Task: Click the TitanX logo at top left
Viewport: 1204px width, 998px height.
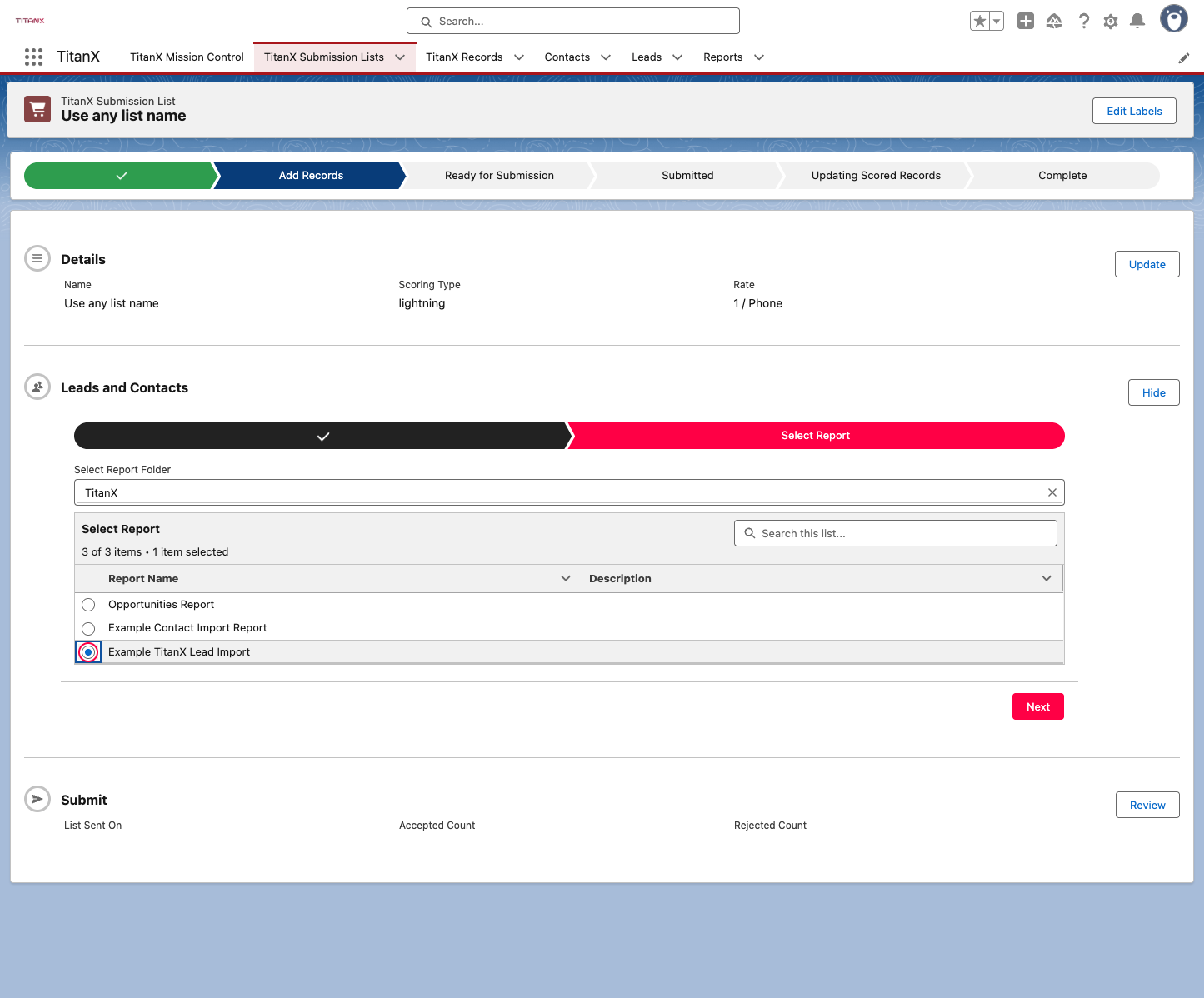Action: pos(30,21)
